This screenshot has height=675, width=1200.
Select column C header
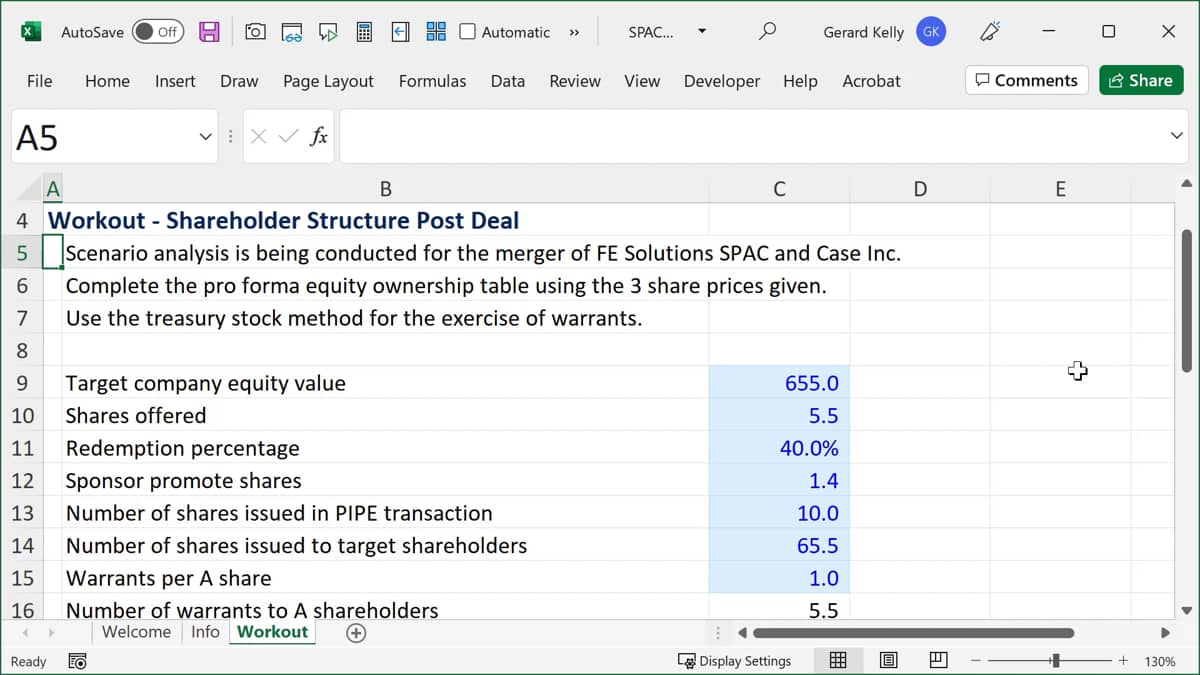(x=779, y=189)
